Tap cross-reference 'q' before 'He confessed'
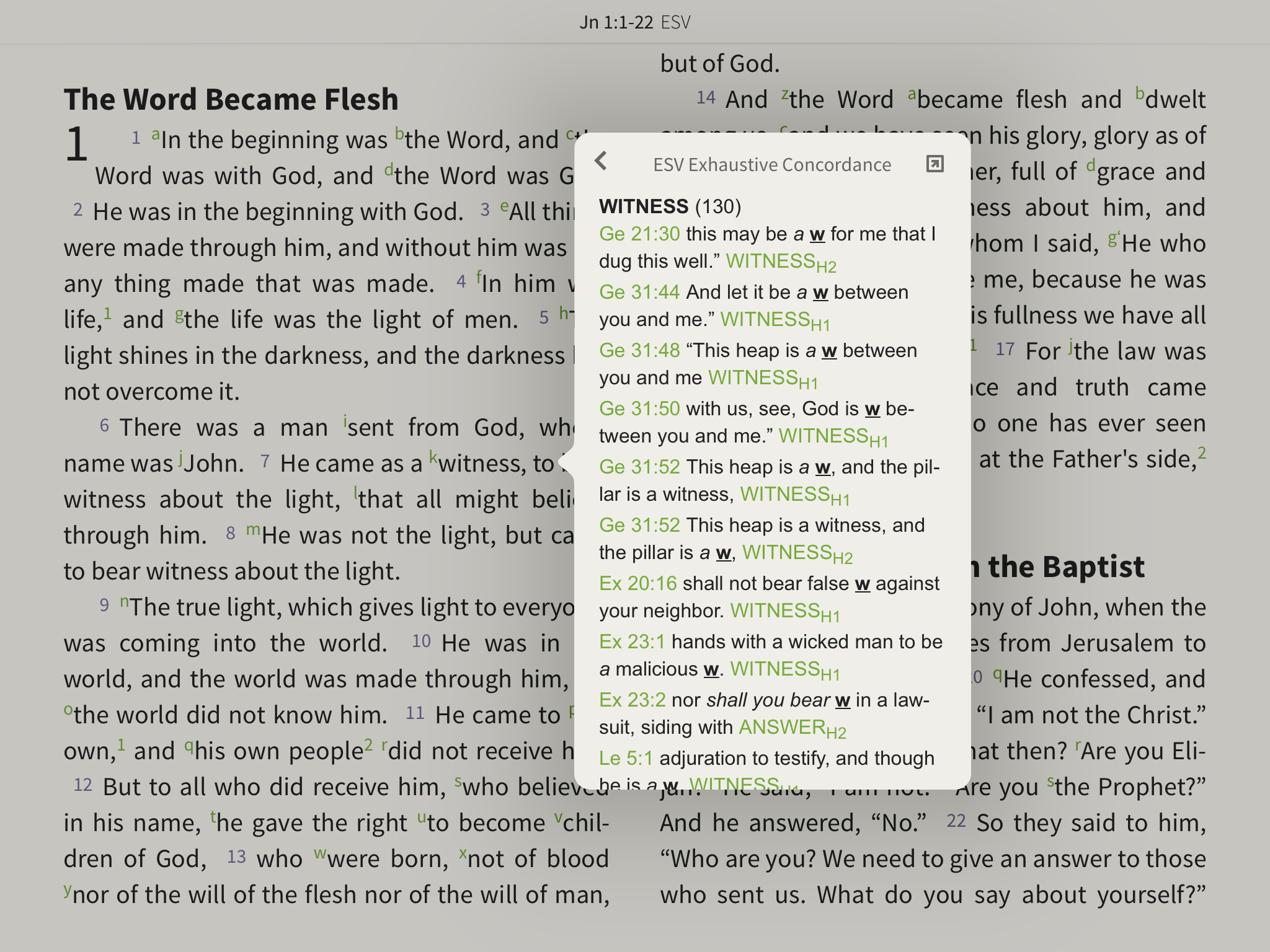The image size is (1270, 952). click(998, 676)
